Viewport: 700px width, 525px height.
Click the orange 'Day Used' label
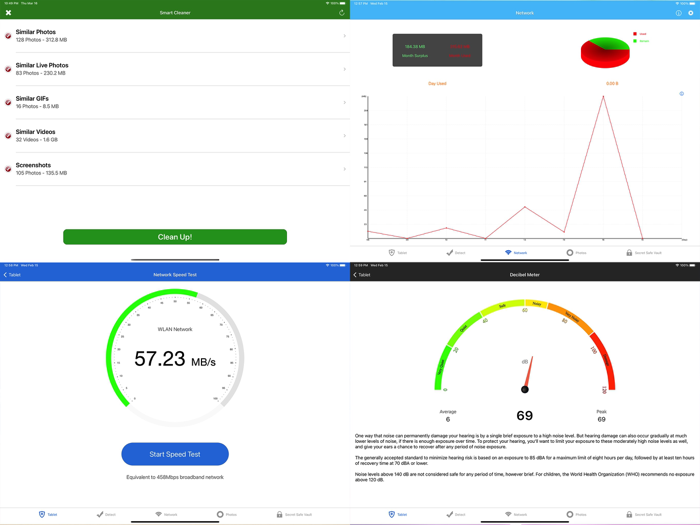point(437,83)
